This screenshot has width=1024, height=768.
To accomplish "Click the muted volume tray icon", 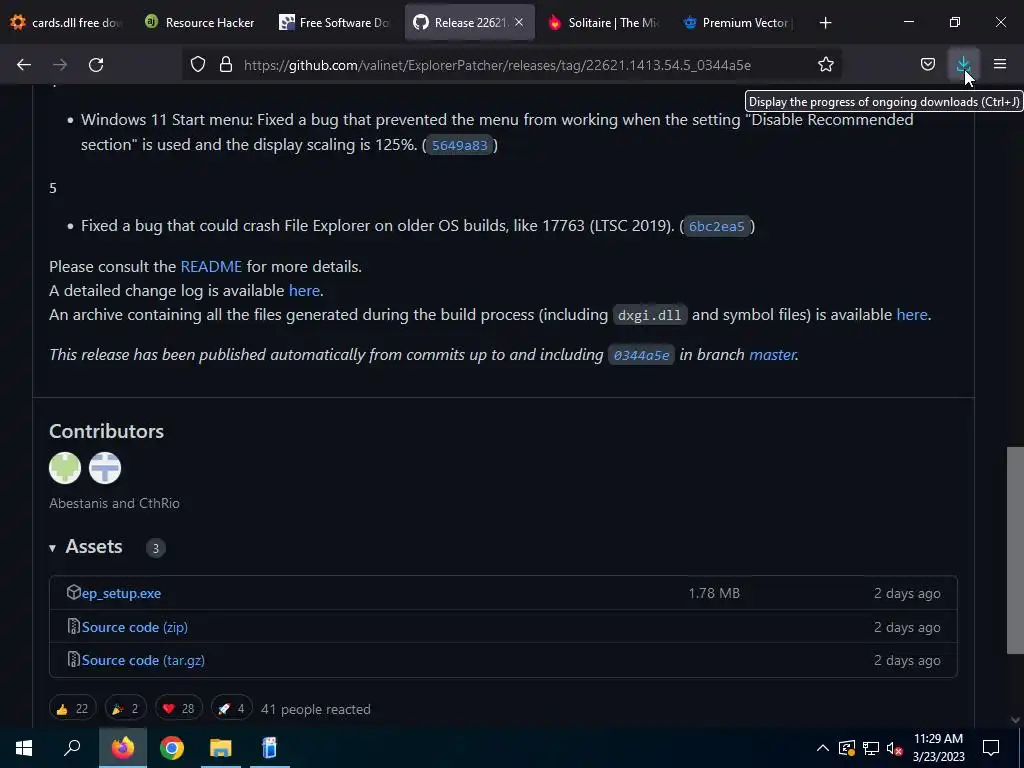I will (895, 748).
